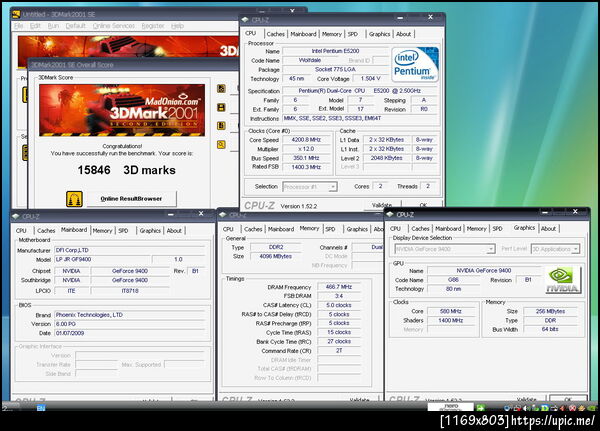Click the yellow icon beside Online ResultBrowser
The height and width of the screenshot is (431, 600).
[x=74, y=199]
